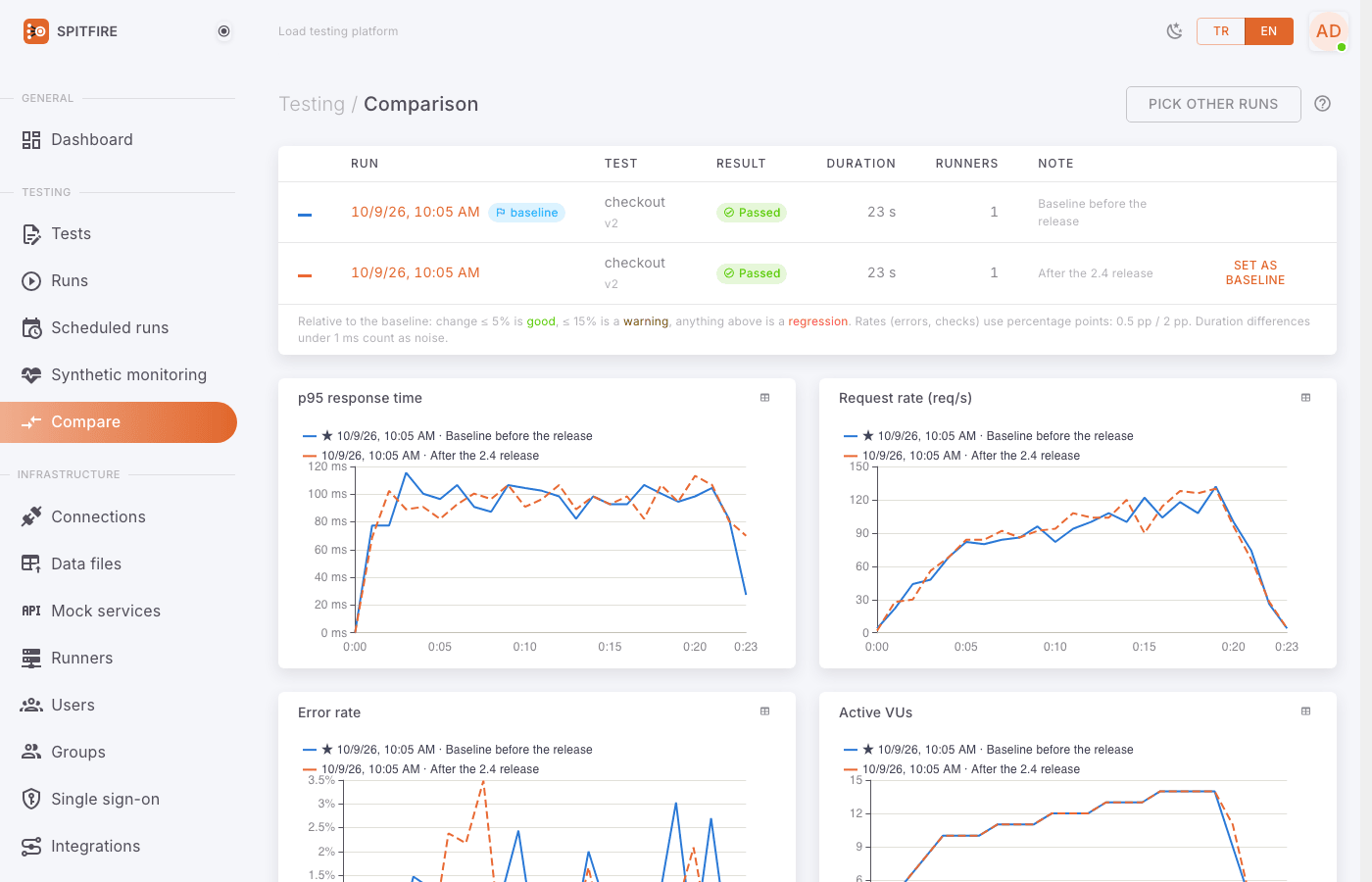Switch language to TR

[x=1221, y=31]
